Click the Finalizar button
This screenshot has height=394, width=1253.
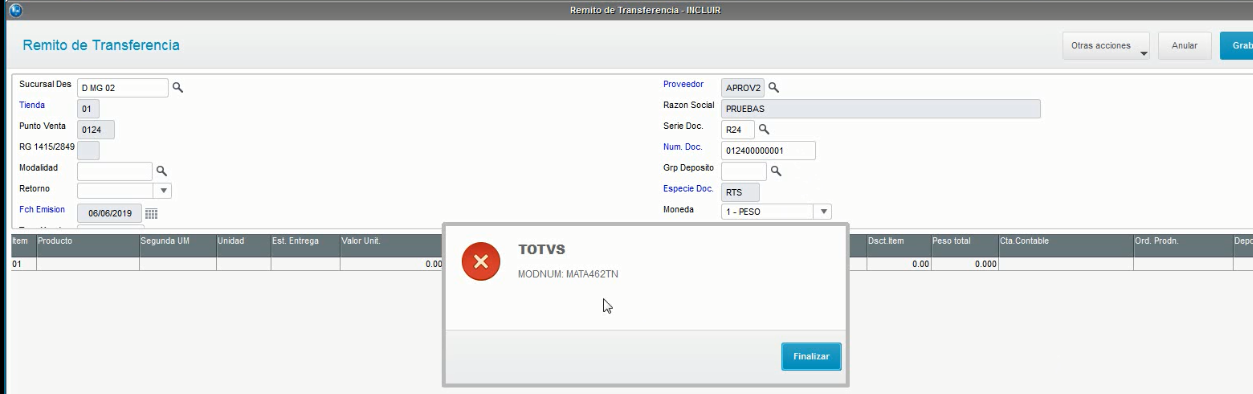point(811,356)
